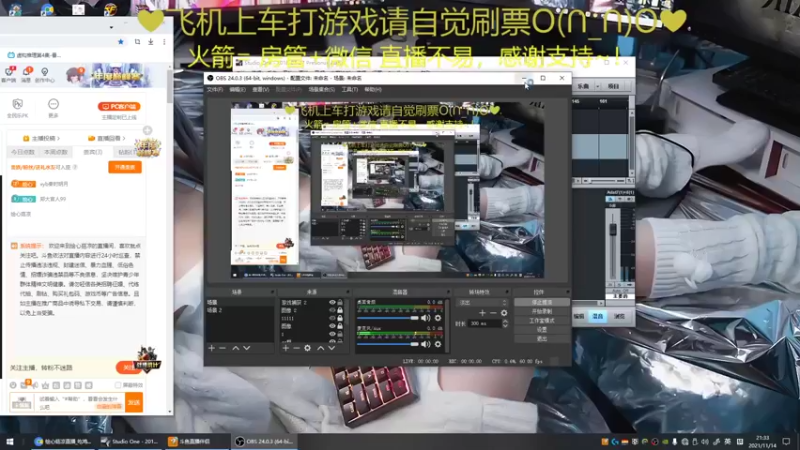Click the clock icon in chat toolbar
Screen dimensions: 800x450
tap(13, 385)
